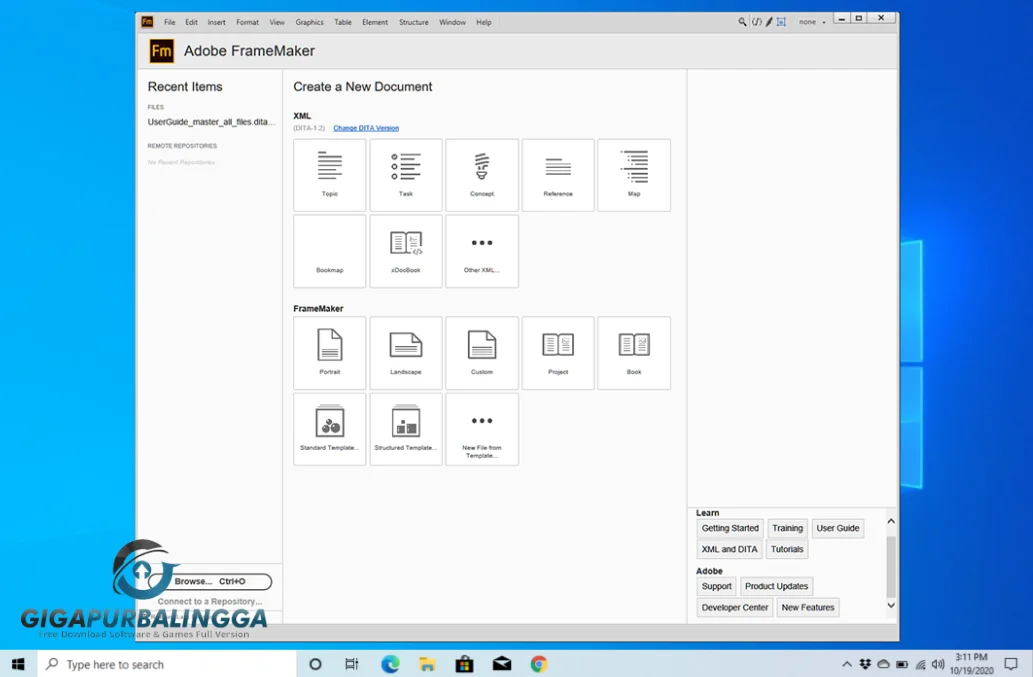The width and height of the screenshot is (1033, 677).
Task: Open the Help menu
Action: tap(484, 22)
